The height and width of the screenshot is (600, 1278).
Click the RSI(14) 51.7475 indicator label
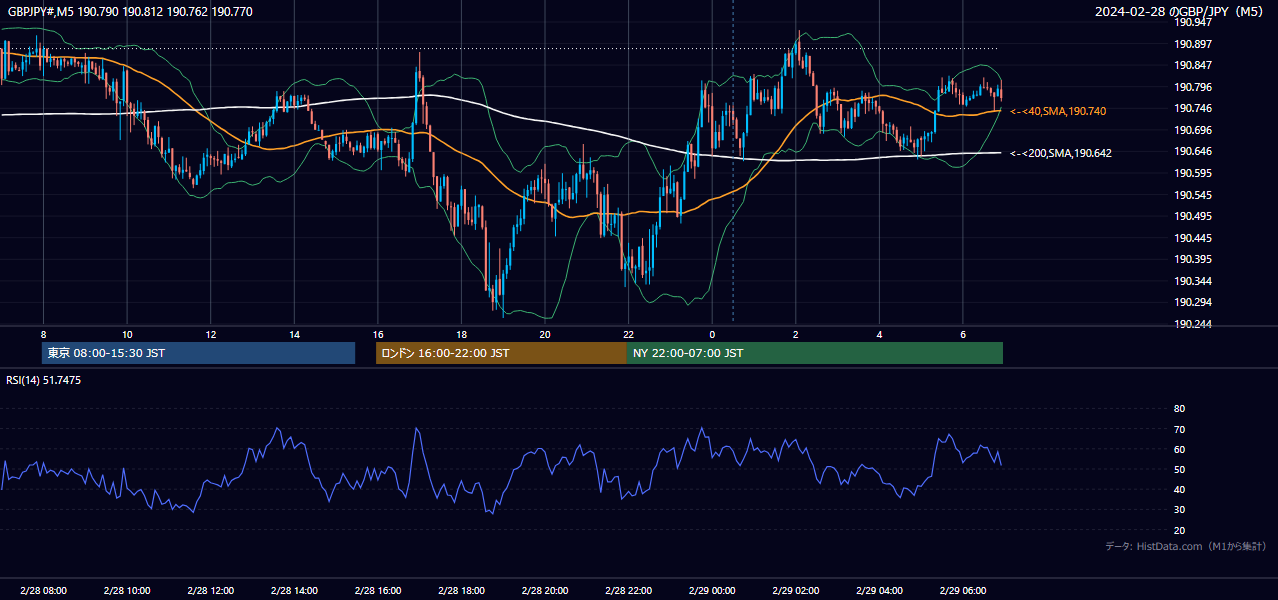coord(44,380)
